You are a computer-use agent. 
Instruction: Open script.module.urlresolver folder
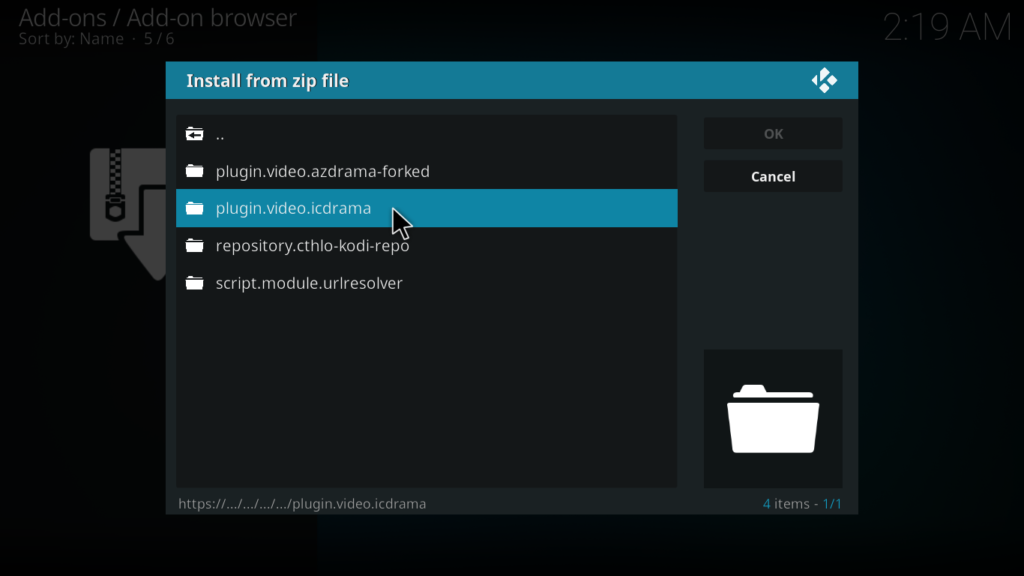pyautogui.click(x=426, y=283)
